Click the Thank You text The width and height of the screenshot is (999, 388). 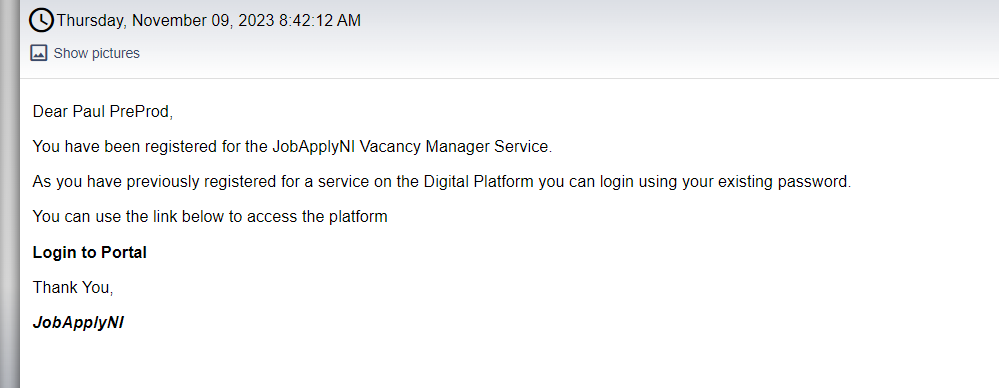click(73, 287)
